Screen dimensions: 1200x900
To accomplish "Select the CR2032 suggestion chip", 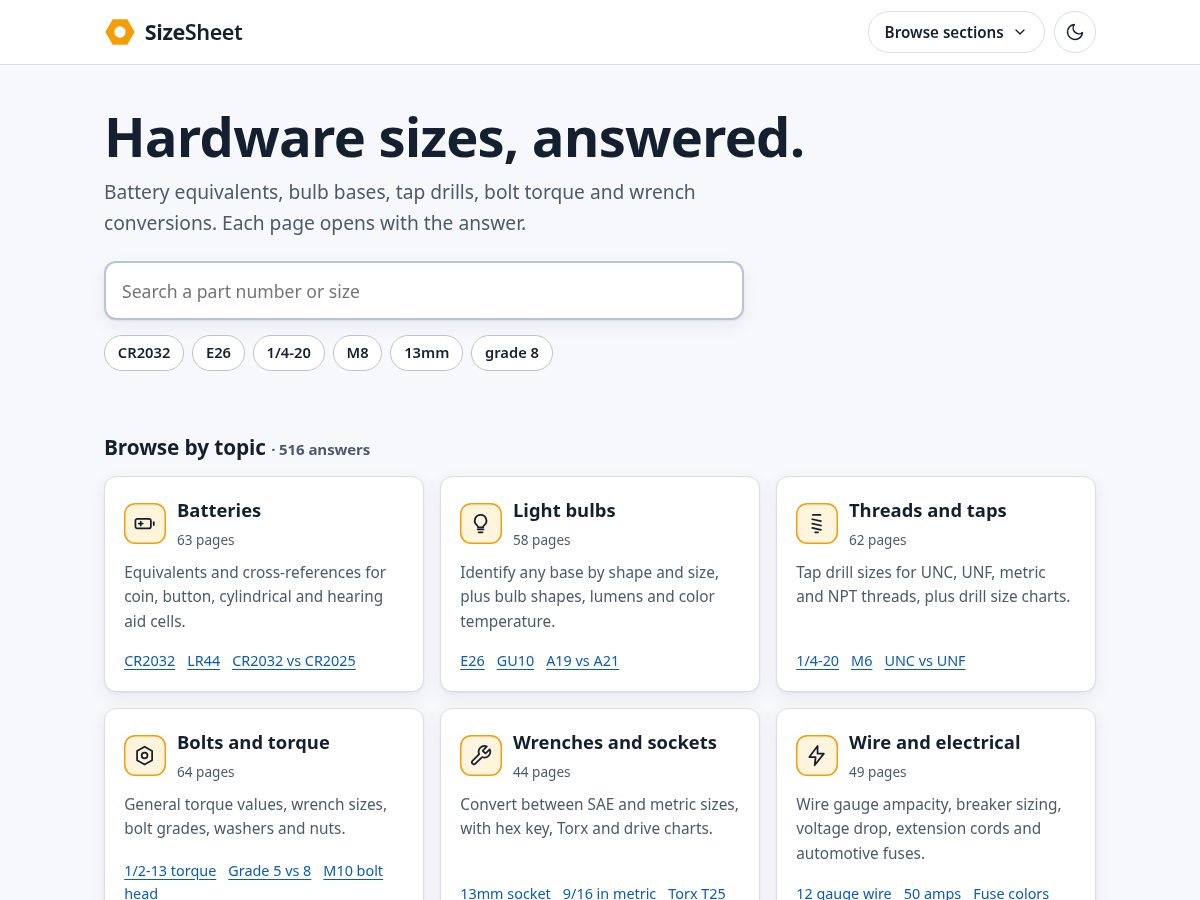I will coord(144,353).
